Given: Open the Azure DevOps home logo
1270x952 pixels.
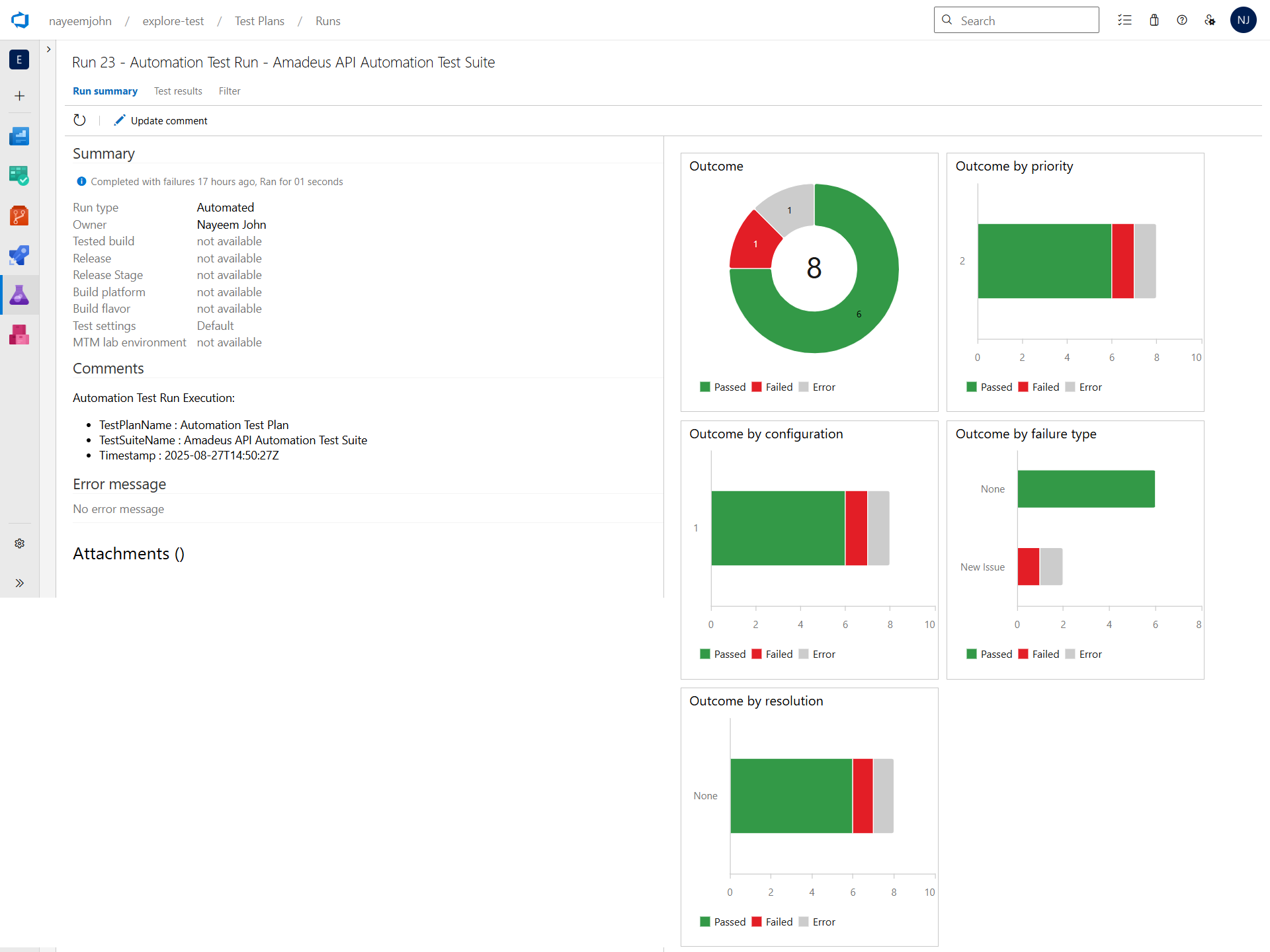Looking at the screenshot, I should [20, 20].
